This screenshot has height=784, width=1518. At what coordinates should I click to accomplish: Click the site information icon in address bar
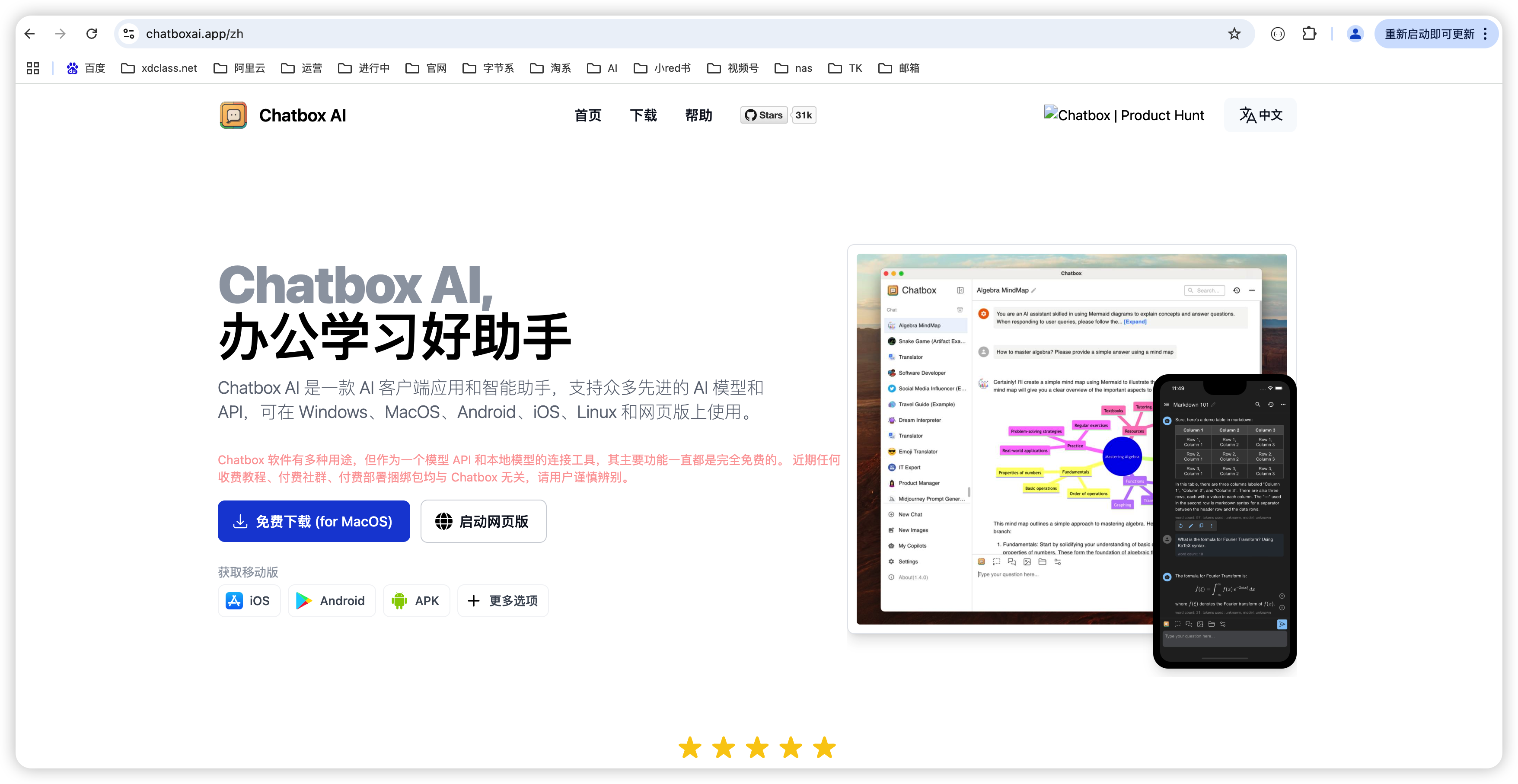pyautogui.click(x=129, y=34)
